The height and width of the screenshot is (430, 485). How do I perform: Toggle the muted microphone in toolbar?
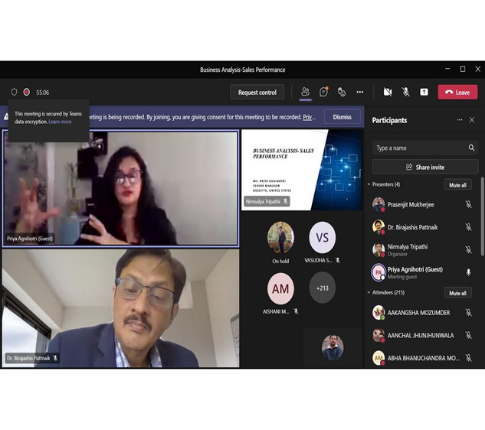pos(406,92)
